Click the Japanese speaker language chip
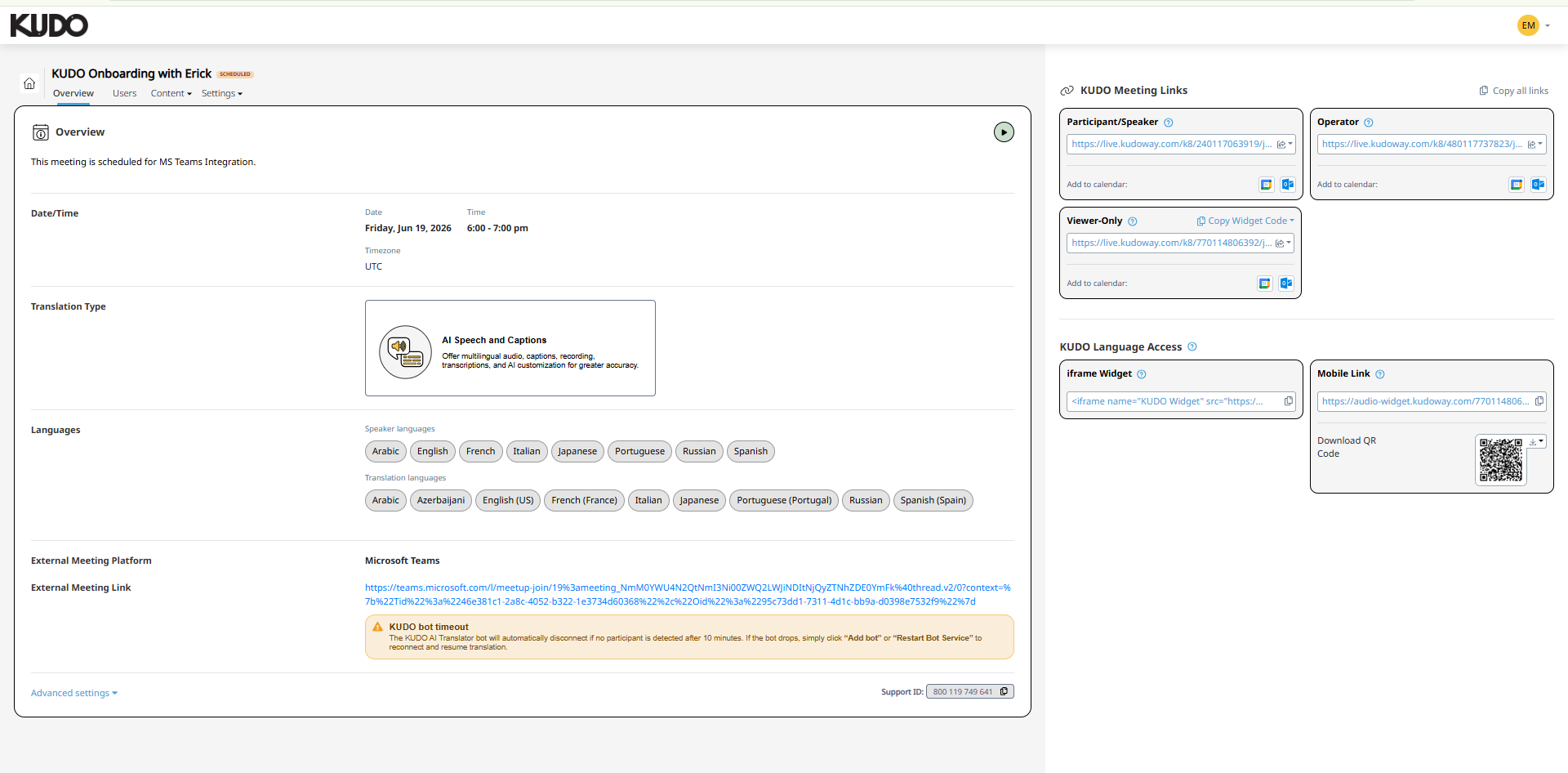Screen dimensions: 1568x773 pyautogui.click(x=577, y=451)
